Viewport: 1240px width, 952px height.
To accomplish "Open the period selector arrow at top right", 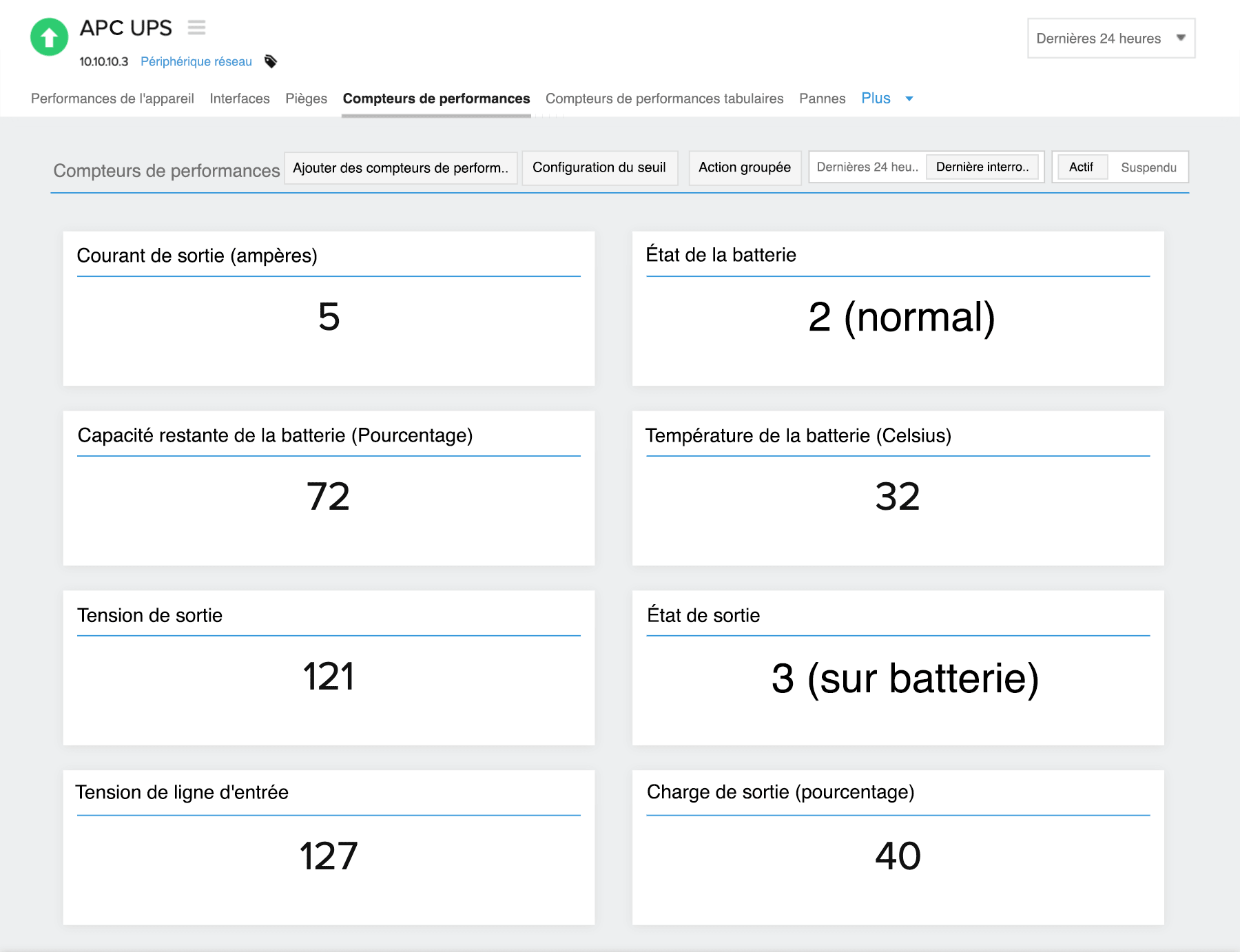I will (1180, 39).
